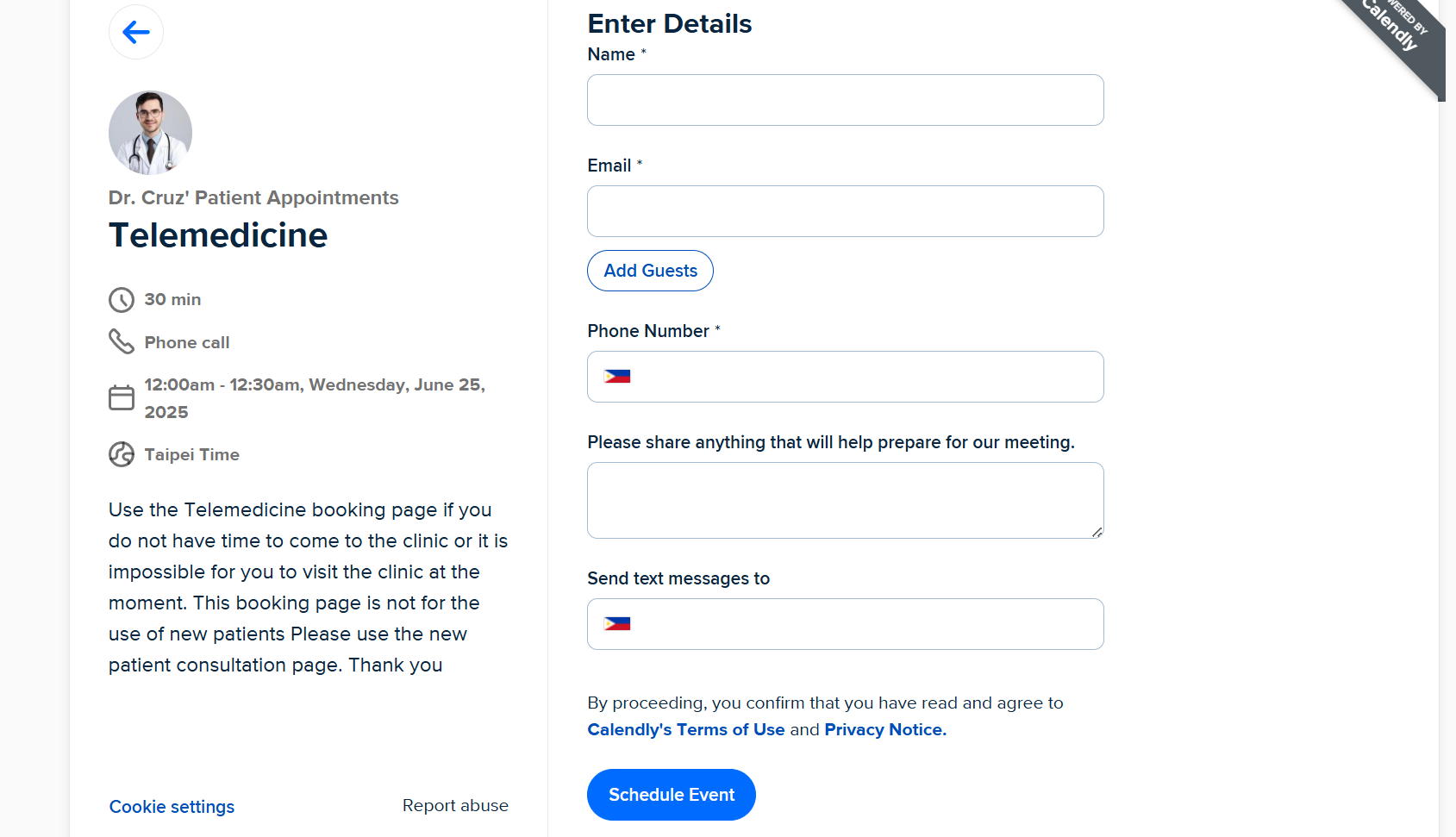The height and width of the screenshot is (837, 1456).
Task: Open Cookie settings
Action: coord(172,807)
